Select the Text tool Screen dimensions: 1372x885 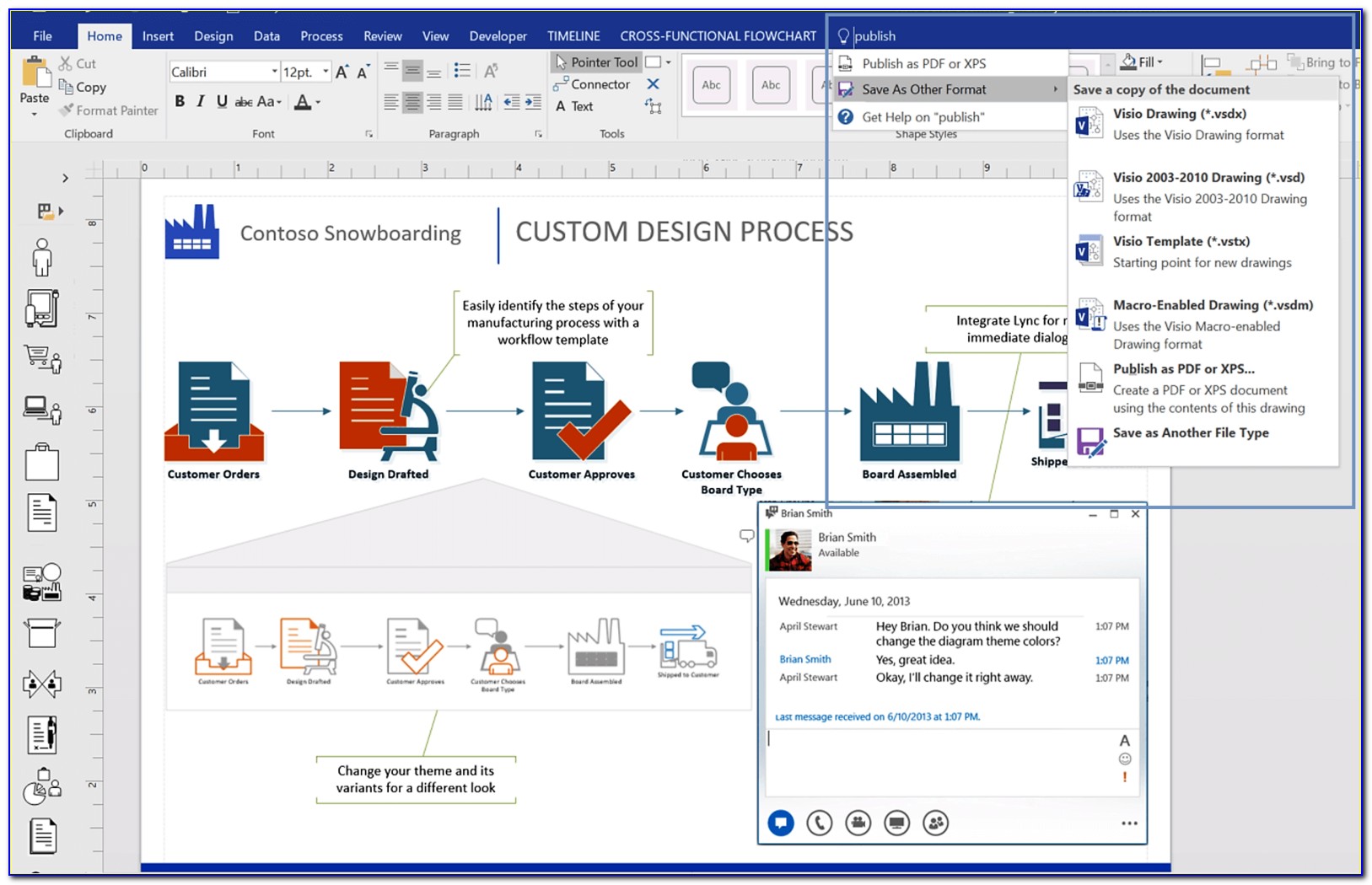574,106
